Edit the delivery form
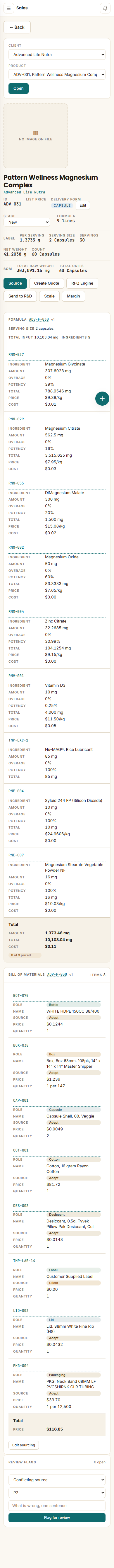The image size is (114, 1568). point(82,205)
